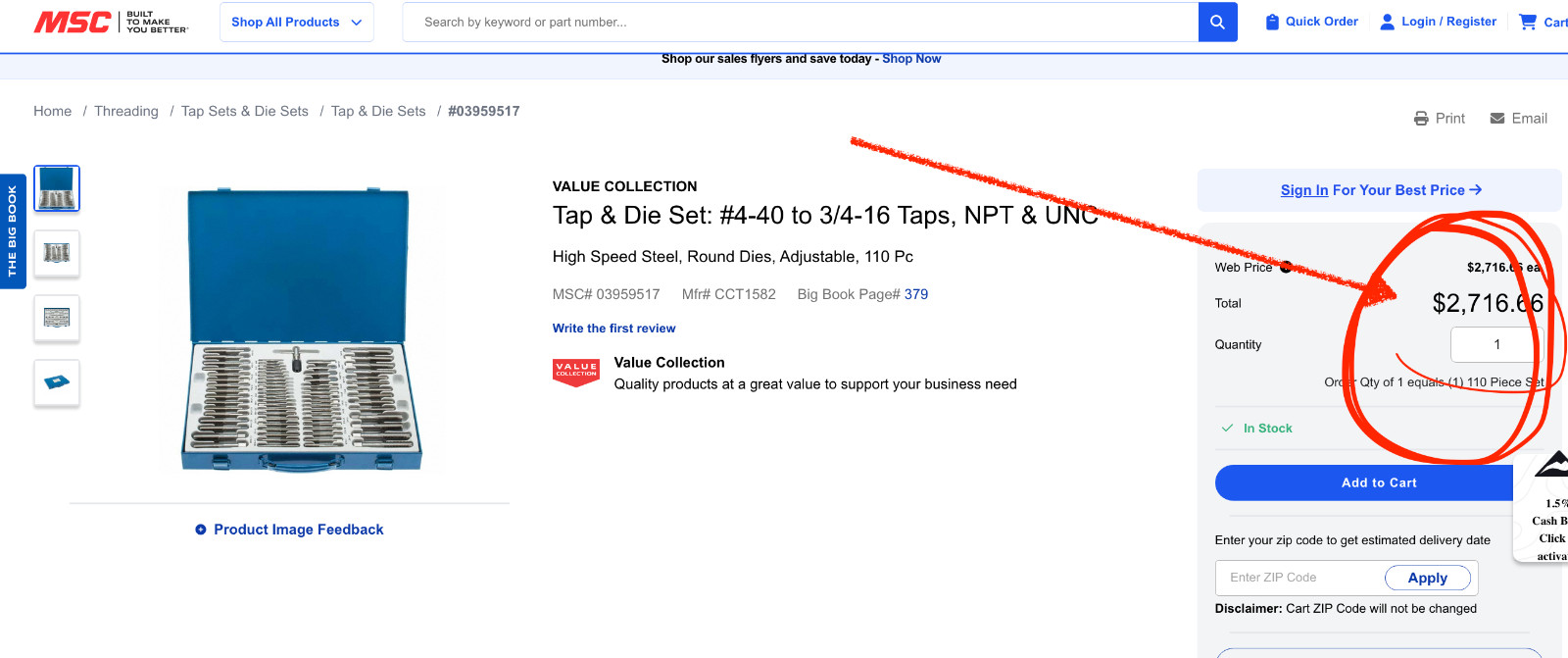Open Shop All Products dropdown
Image resolution: width=1568 pixels, height=658 pixels.
point(297,22)
